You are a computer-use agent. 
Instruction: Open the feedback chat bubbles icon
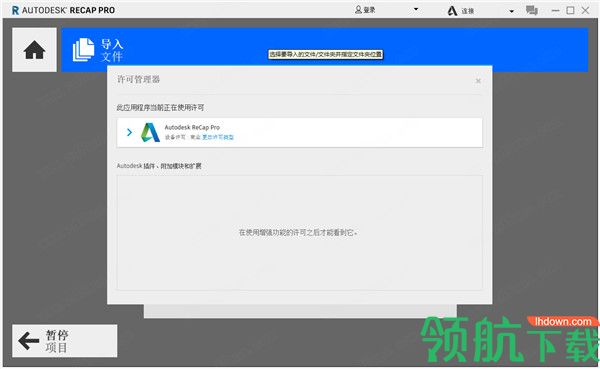coord(532,10)
